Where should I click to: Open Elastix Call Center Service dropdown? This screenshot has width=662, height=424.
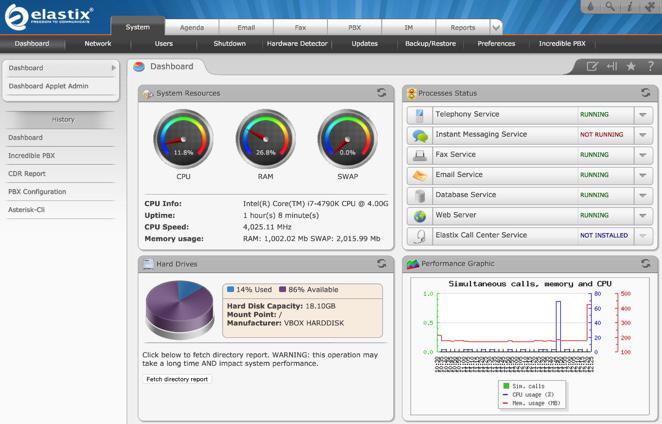(x=643, y=236)
